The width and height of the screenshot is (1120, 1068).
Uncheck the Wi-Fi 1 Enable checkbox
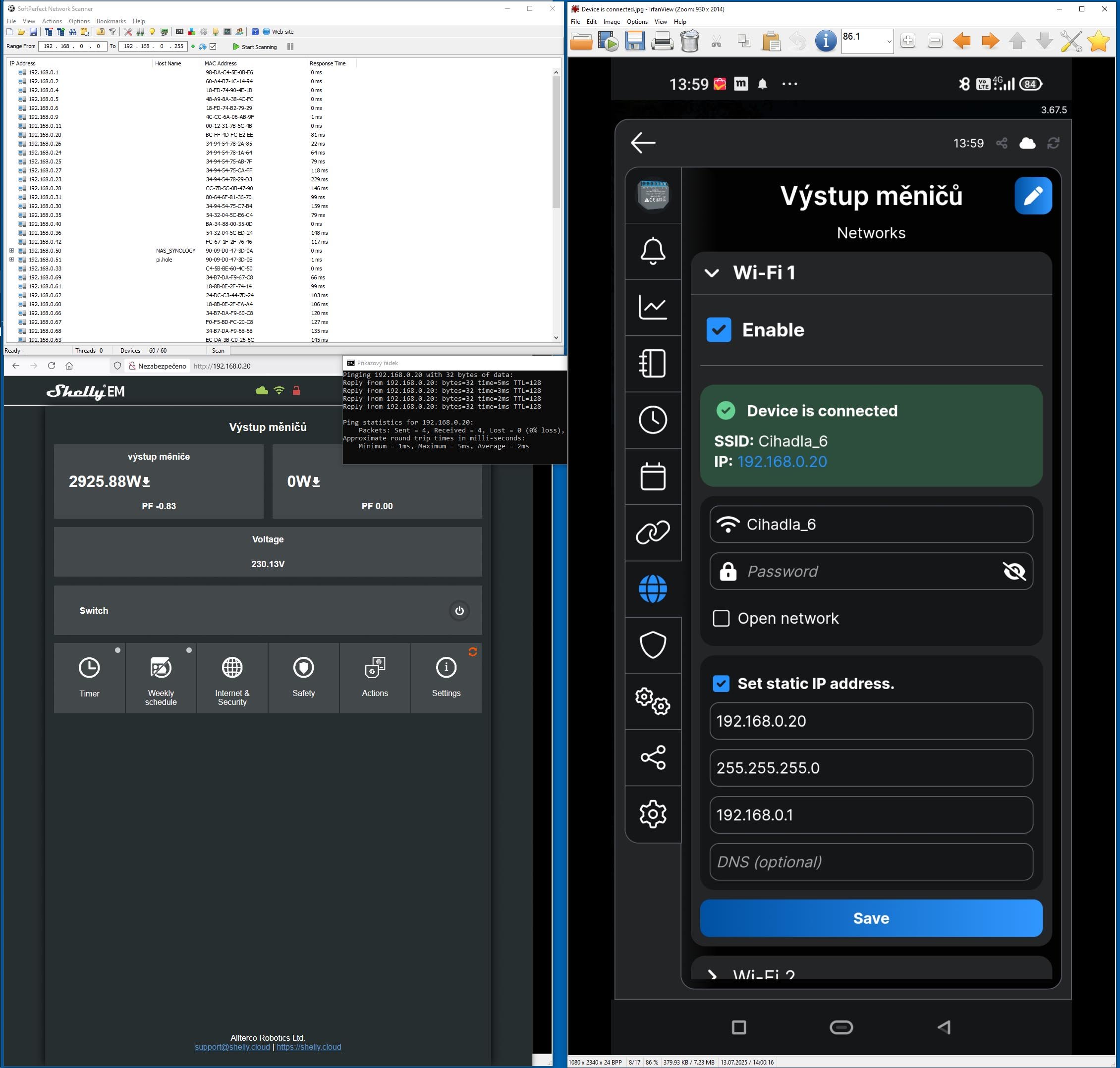coord(719,329)
